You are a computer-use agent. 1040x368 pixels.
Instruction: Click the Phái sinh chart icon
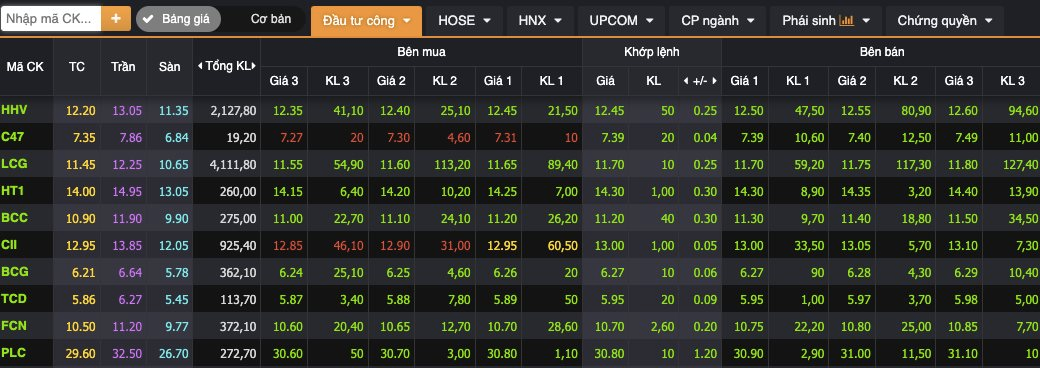(x=846, y=21)
